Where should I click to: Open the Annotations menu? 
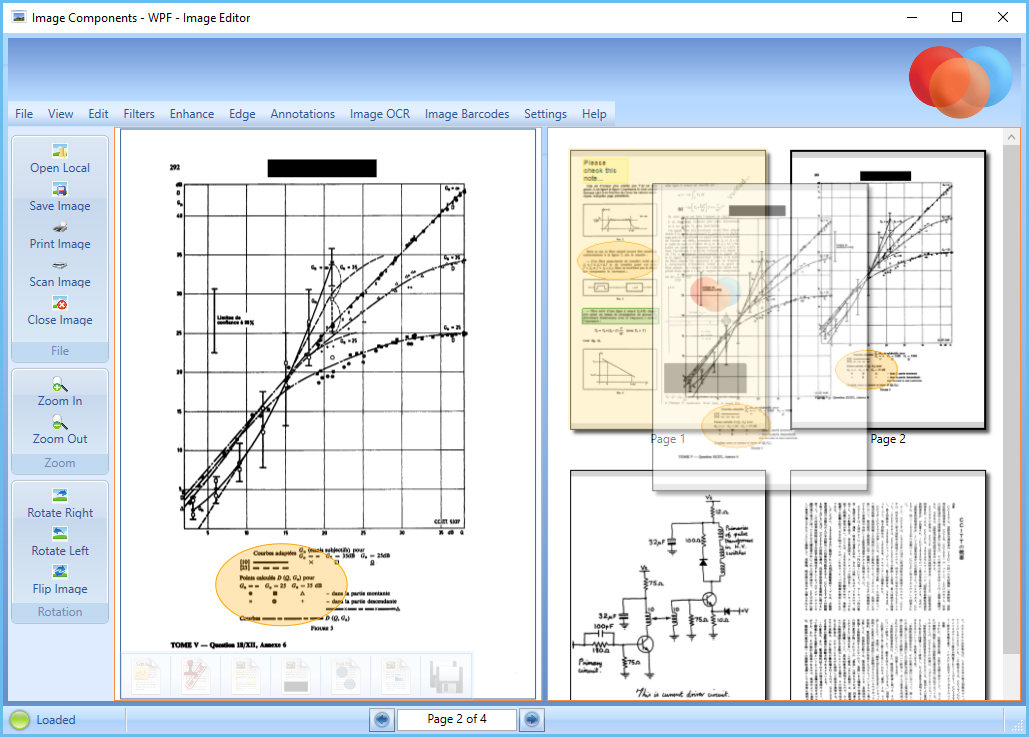[x=303, y=114]
